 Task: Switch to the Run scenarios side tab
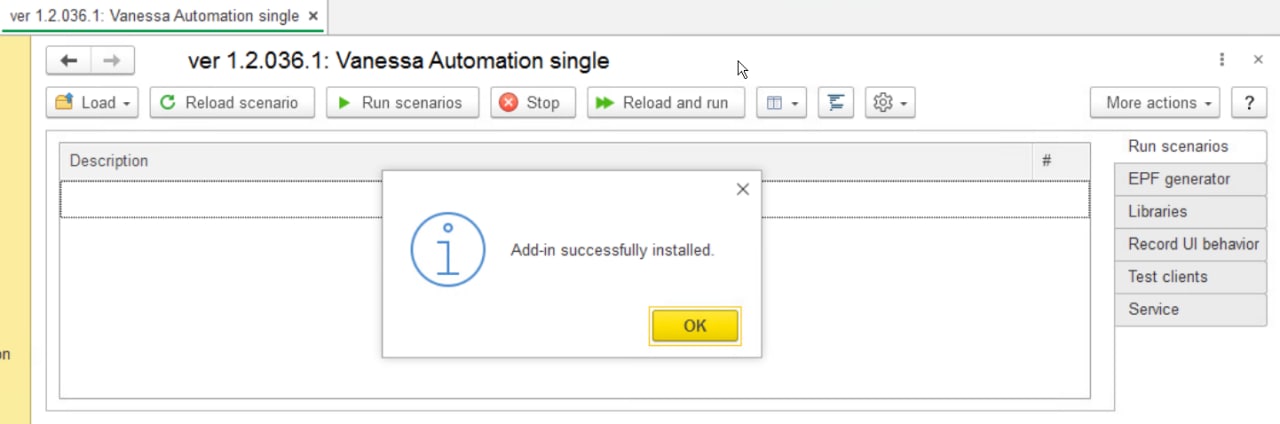(1190, 146)
